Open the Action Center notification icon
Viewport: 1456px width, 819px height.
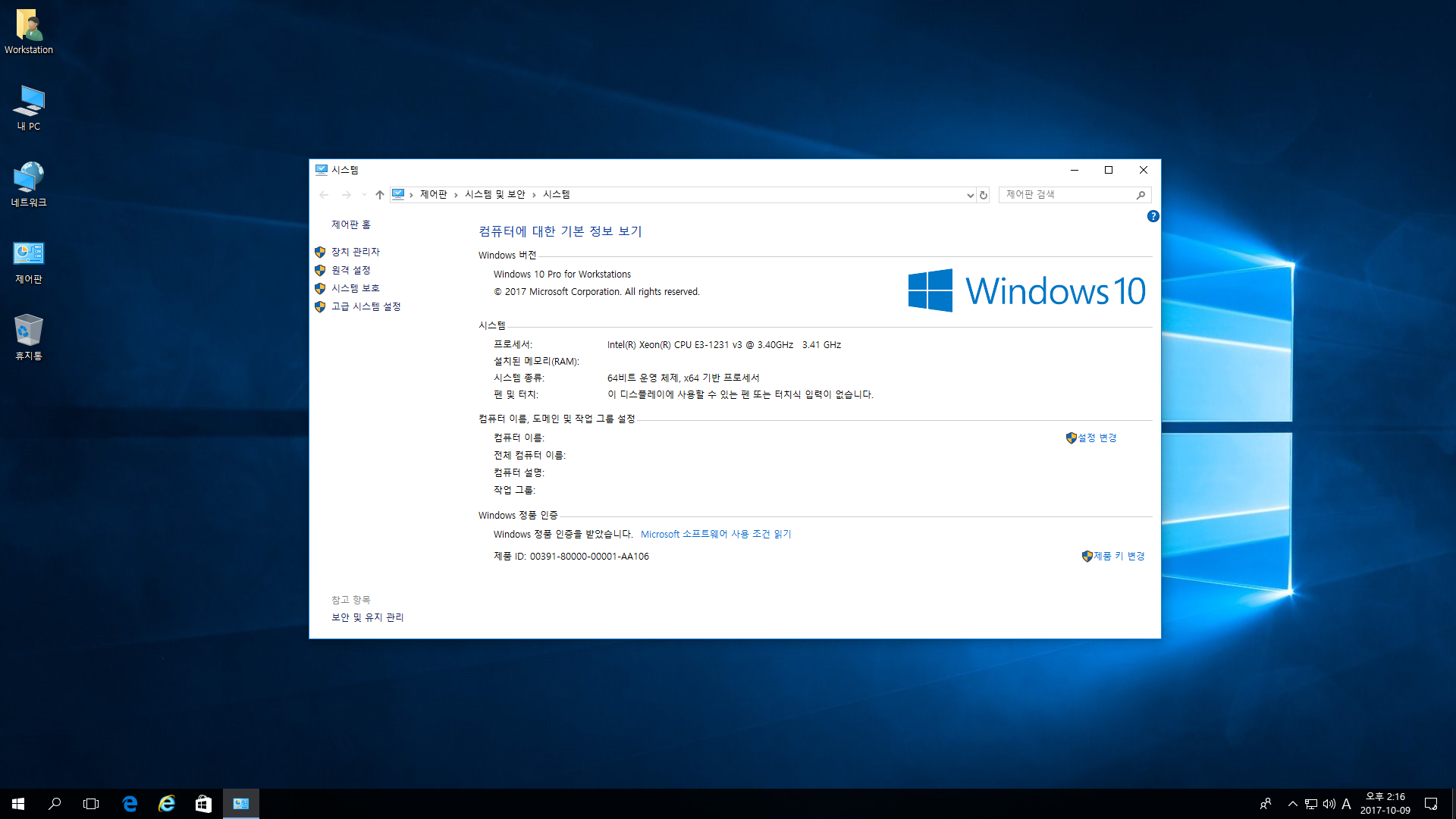[1431, 804]
